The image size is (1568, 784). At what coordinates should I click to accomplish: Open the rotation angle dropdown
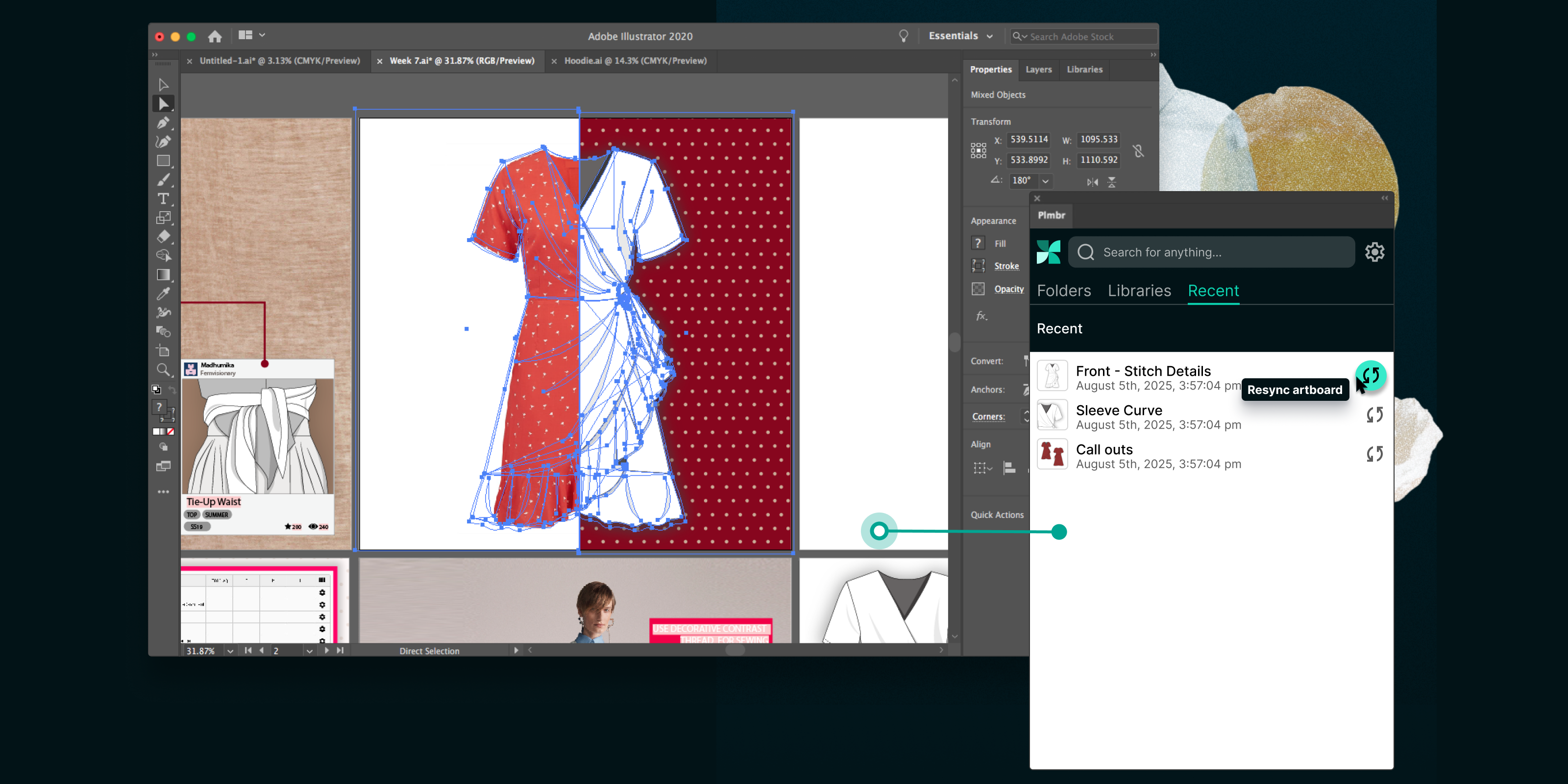click(1045, 181)
